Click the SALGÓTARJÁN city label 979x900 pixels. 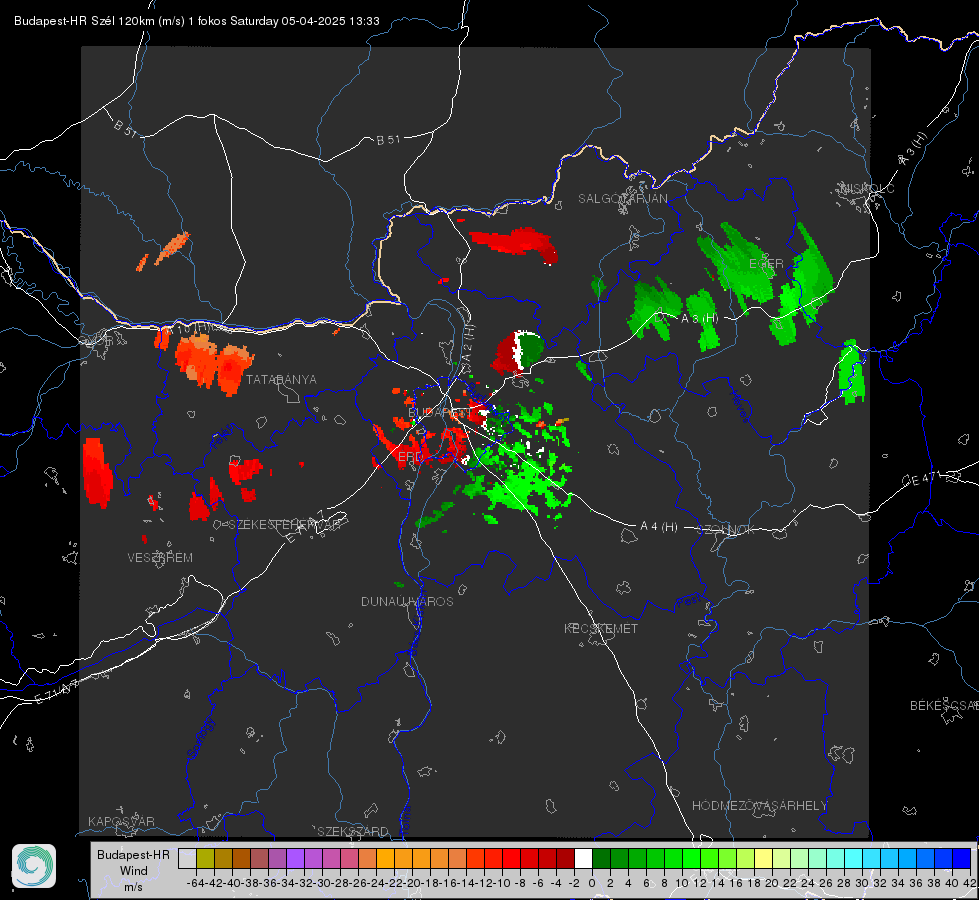[x=622, y=199]
